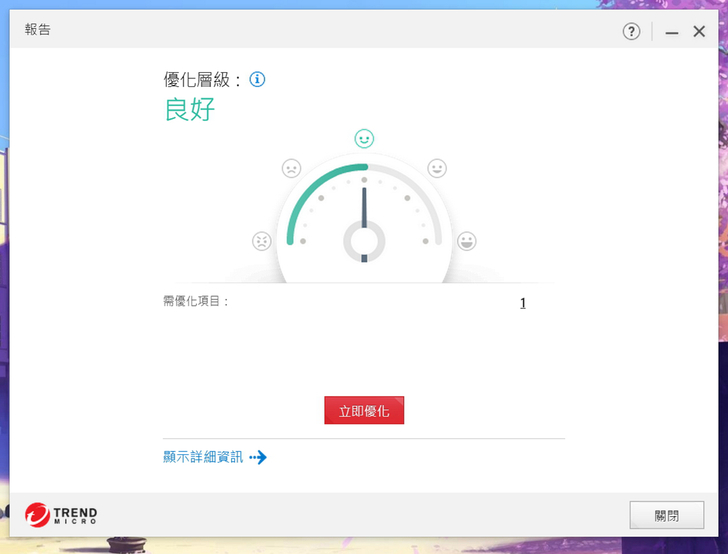The image size is (728, 554).
Task: Click the 報告 window title
Action: [38, 30]
